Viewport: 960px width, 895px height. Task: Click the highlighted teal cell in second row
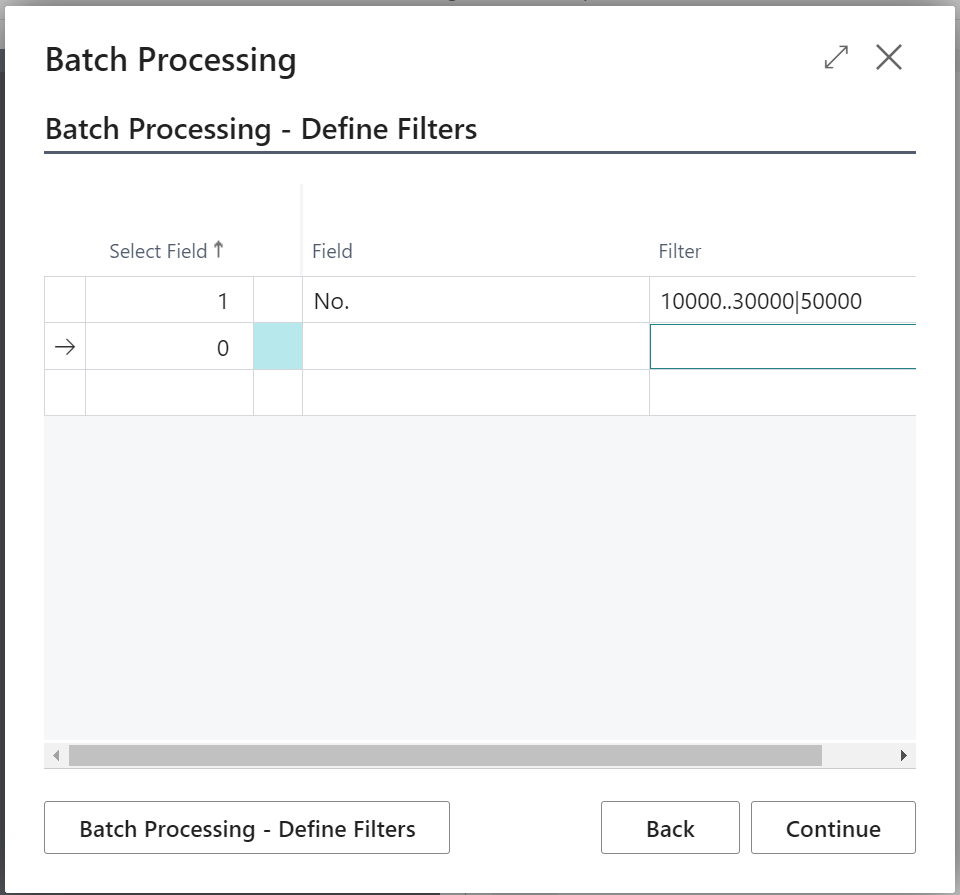pos(277,347)
